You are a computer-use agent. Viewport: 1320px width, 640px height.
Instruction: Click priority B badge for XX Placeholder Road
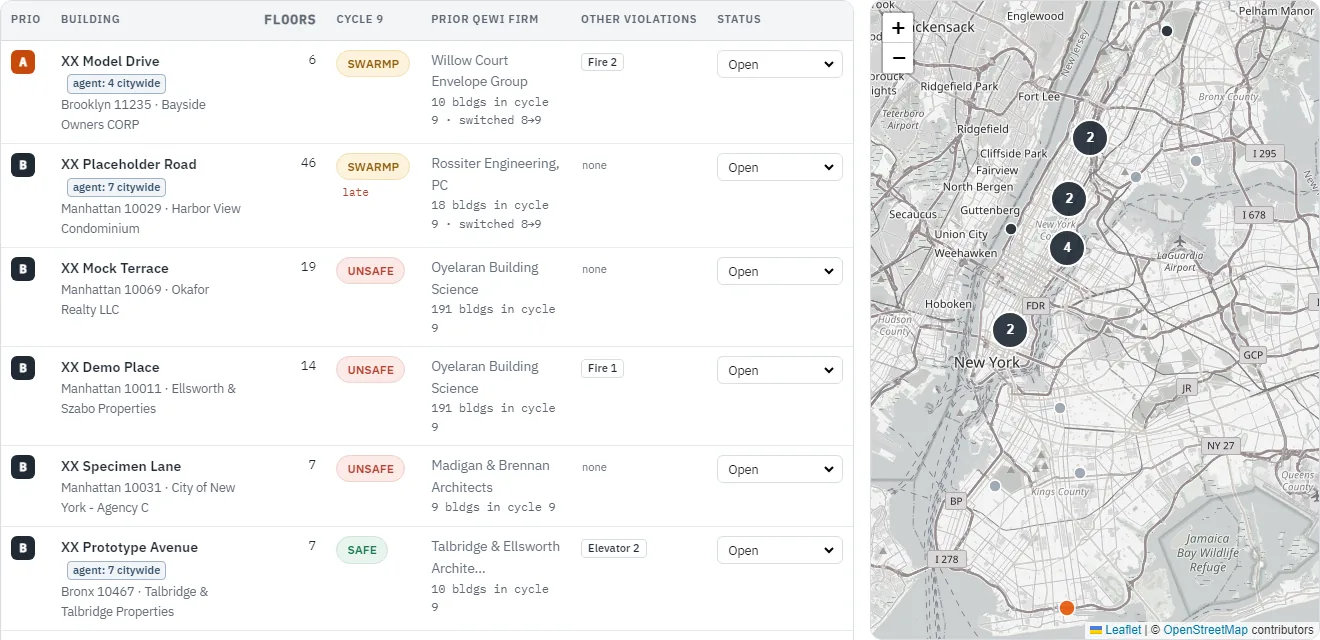pyautogui.click(x=23, y=165)
